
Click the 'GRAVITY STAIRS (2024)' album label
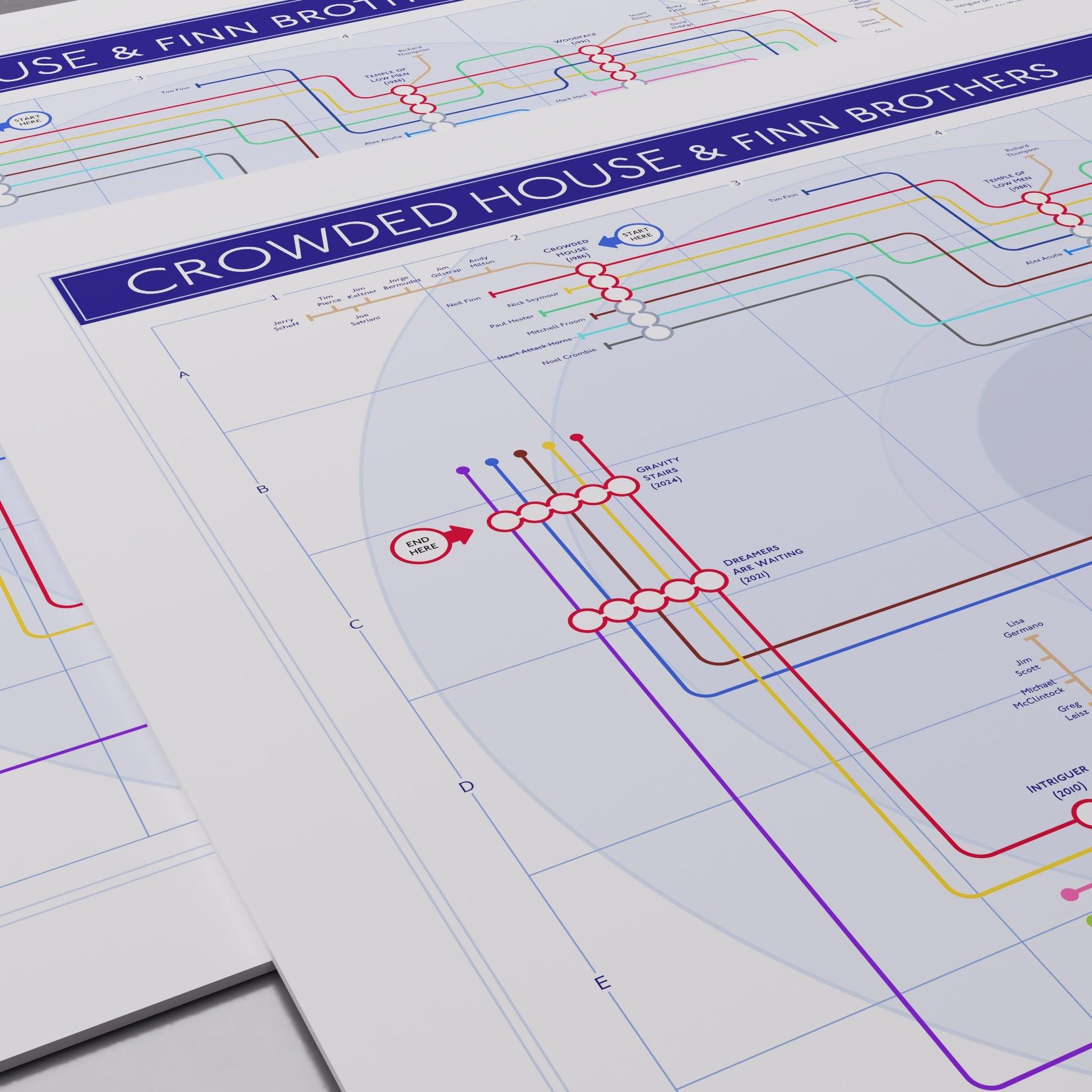(x=659, y=472)
